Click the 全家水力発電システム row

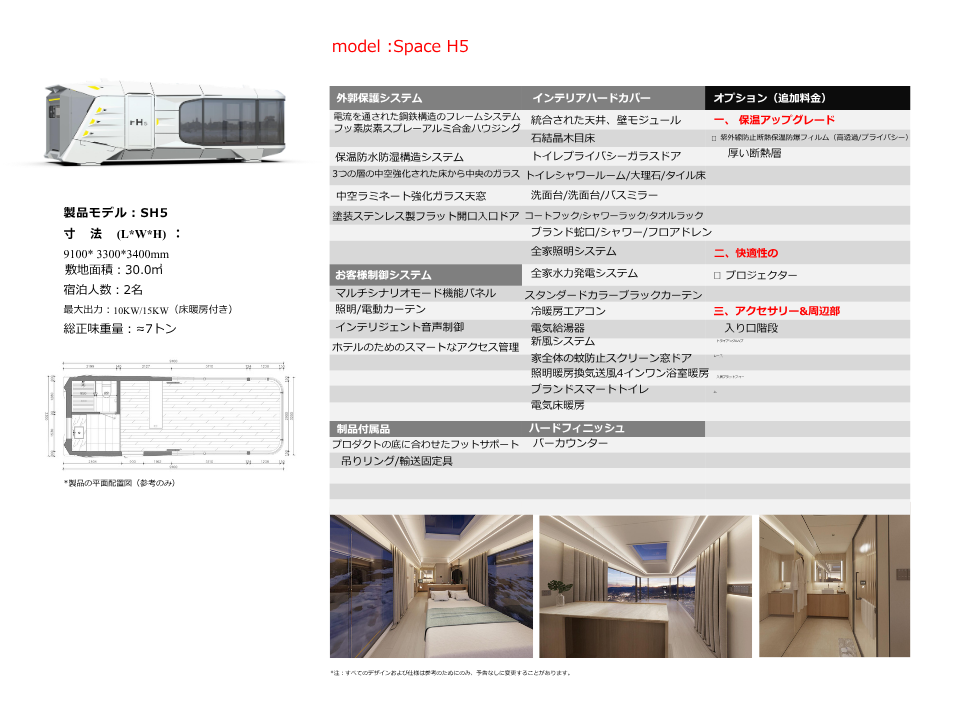click(x=584, y=273)
